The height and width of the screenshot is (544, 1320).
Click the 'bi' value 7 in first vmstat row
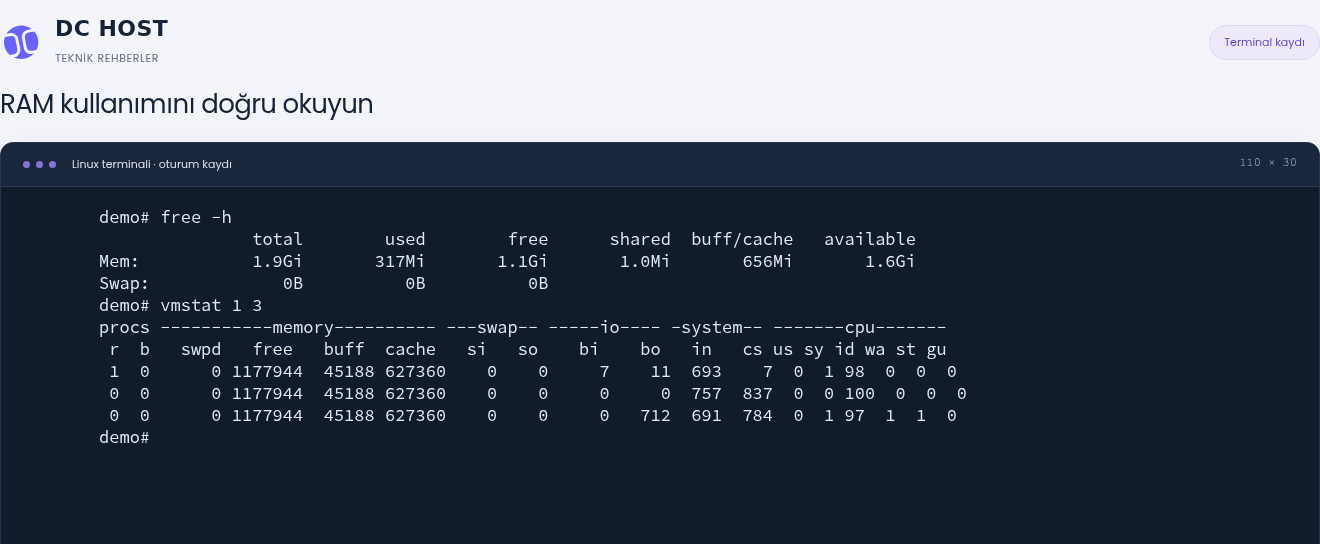point(604,371)
